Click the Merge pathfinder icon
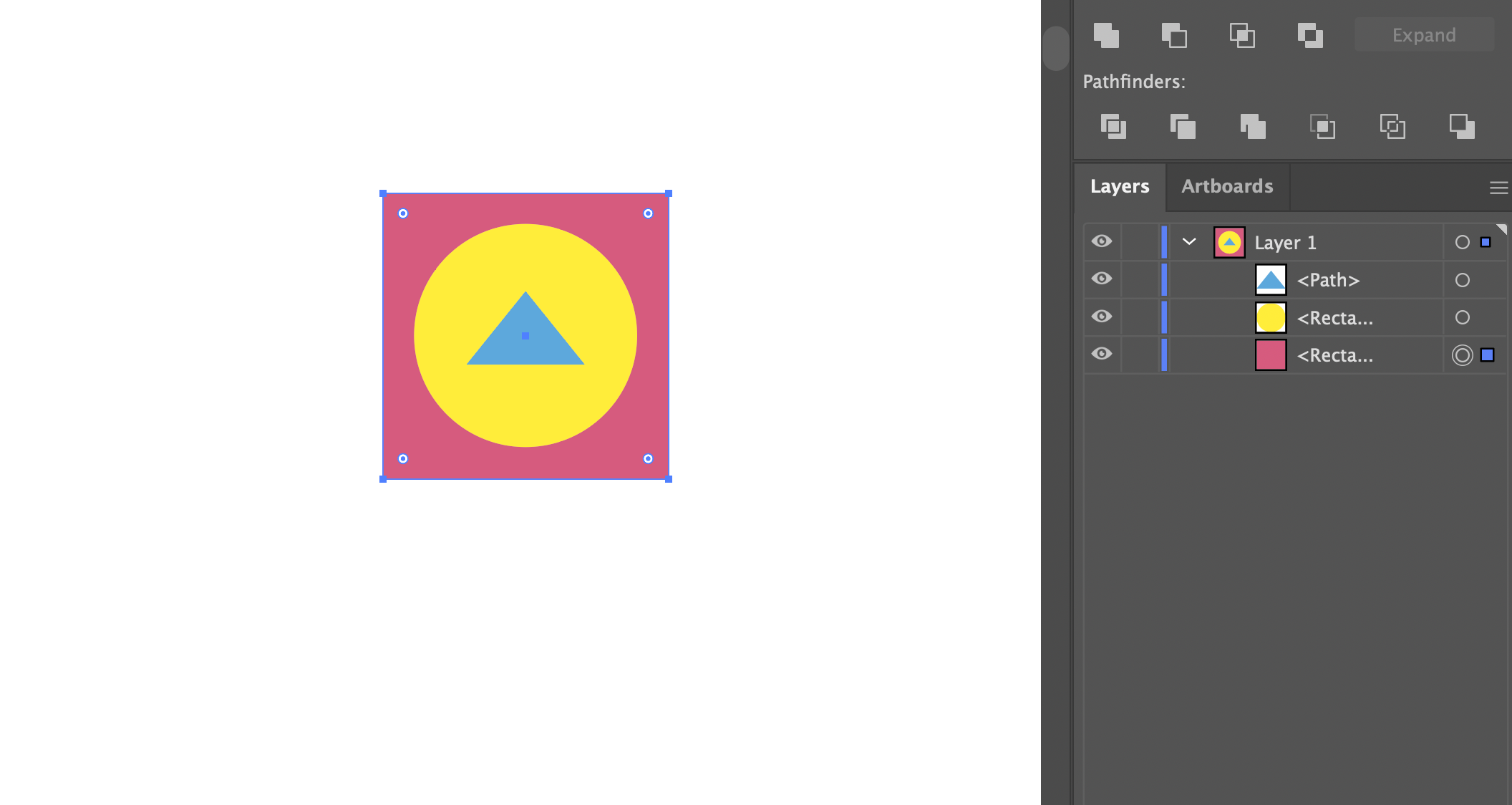 point(1253,127)
